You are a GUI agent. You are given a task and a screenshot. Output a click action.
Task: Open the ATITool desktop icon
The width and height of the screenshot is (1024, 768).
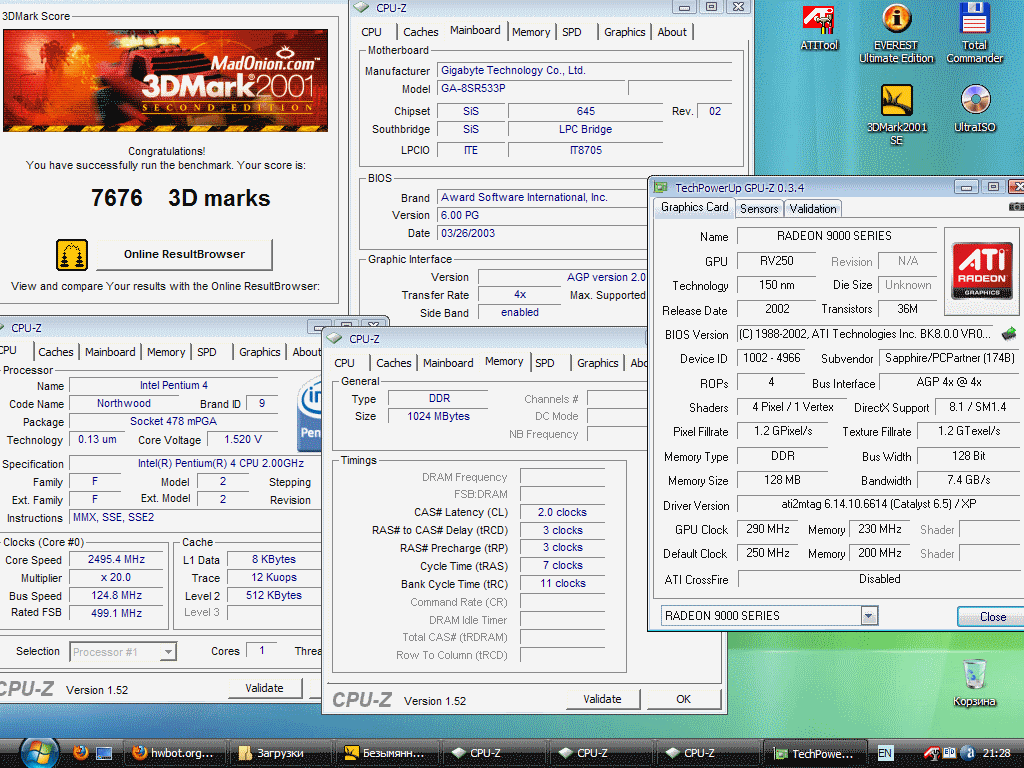click(x=819, y=27)
